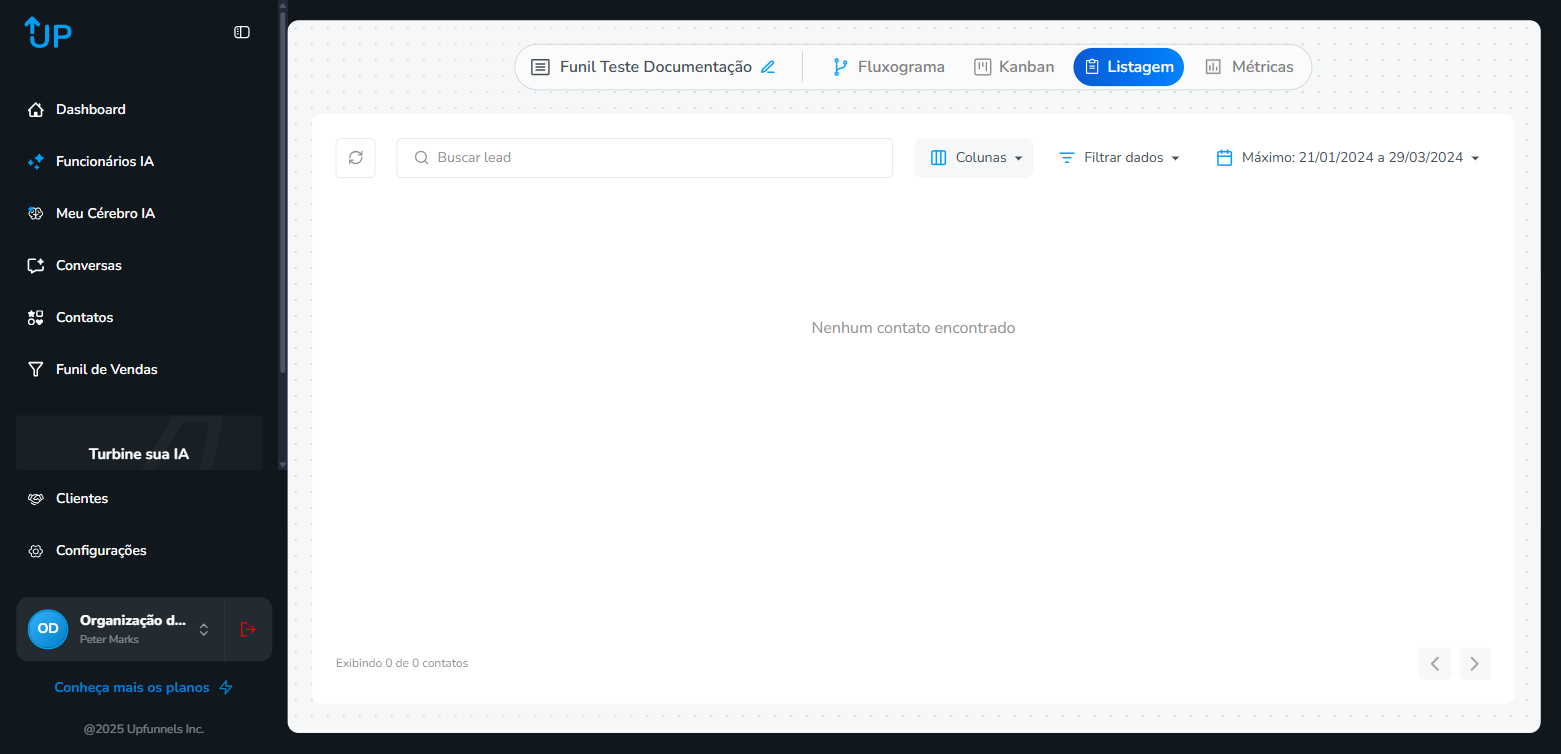
Task: Click the UP logo icon
Action: click(x=48, y=32)
